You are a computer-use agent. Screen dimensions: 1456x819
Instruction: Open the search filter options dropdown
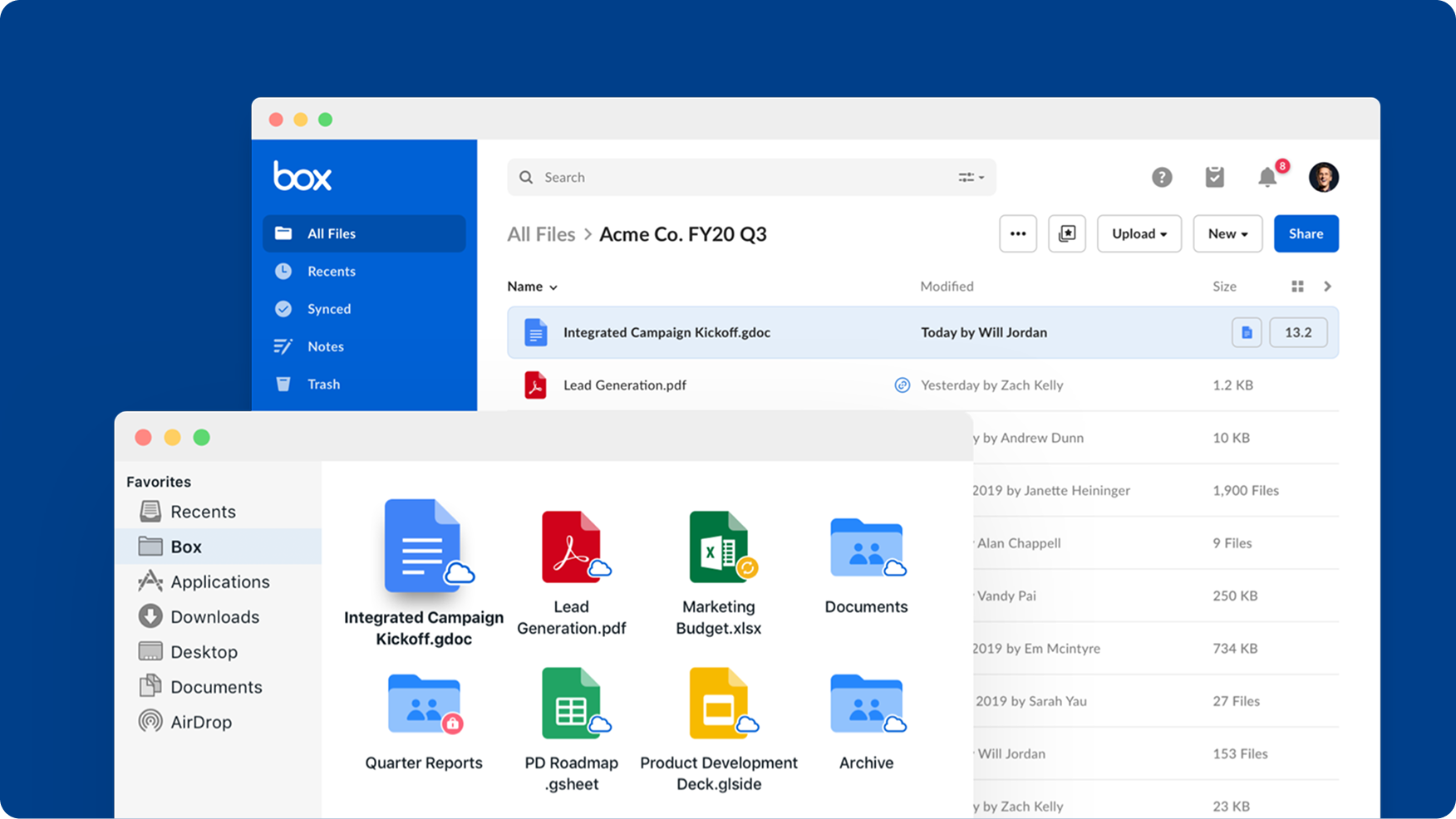971,177
